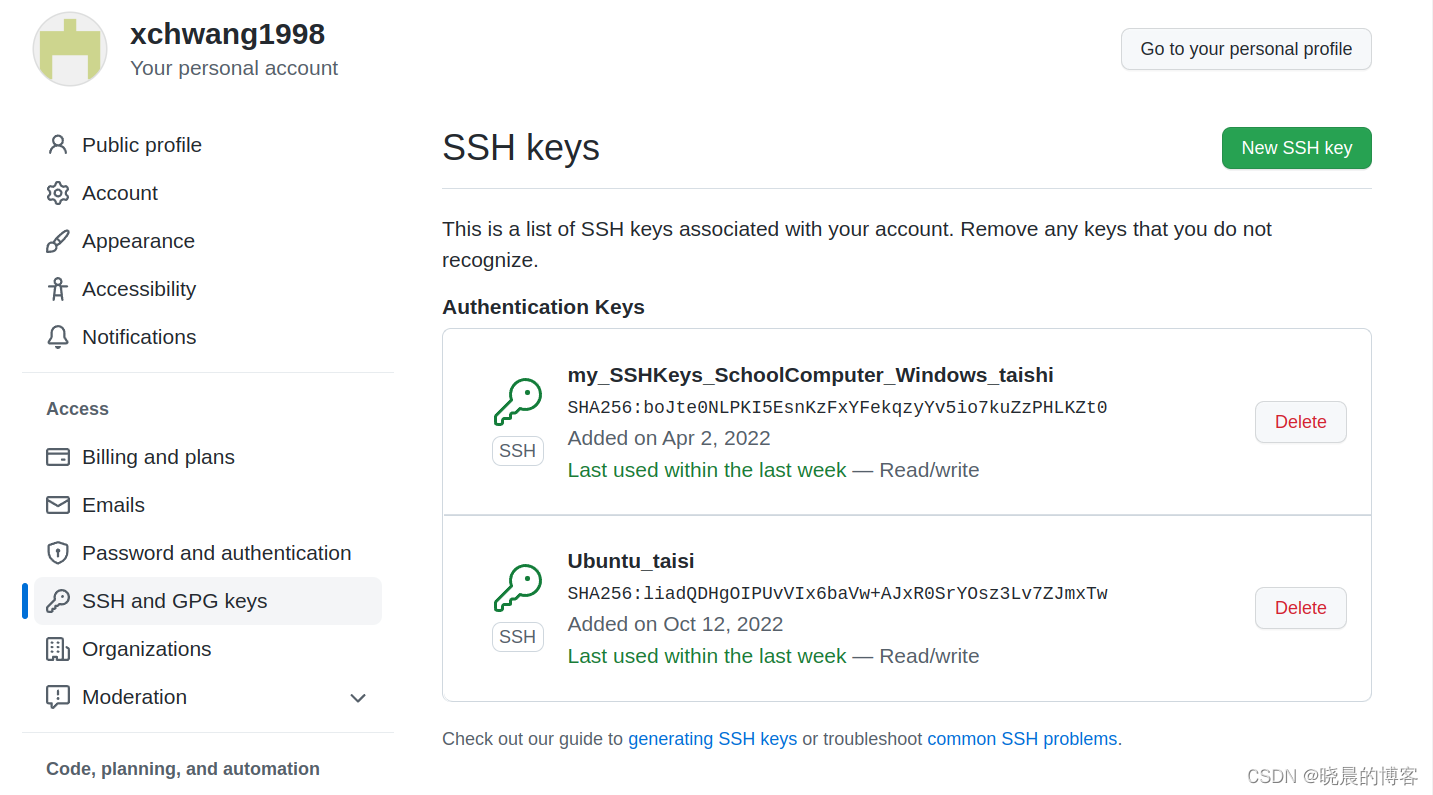Click the Notifications bell icon
Viewport: 1433px width, 795px height.
click(58, 337)
